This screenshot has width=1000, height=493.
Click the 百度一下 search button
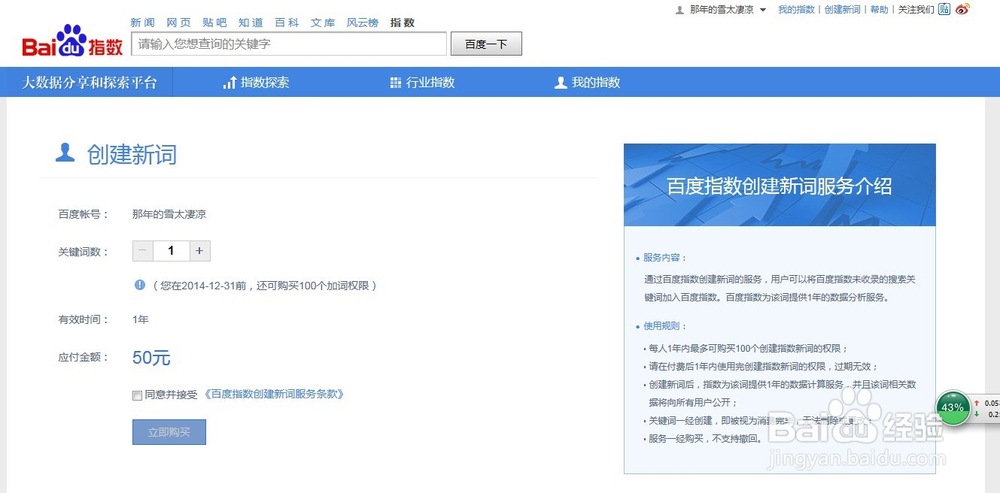[x=486, y=44]
